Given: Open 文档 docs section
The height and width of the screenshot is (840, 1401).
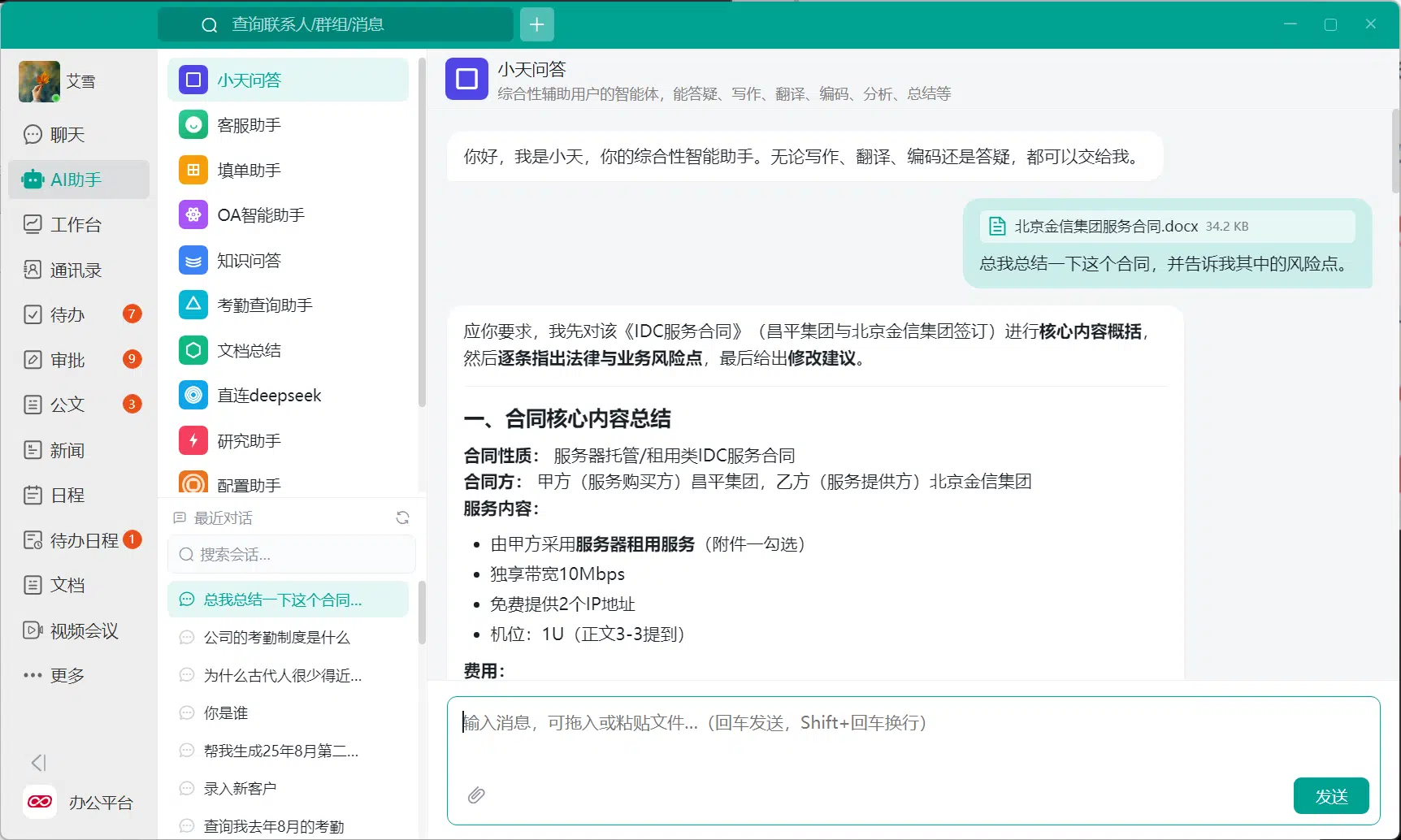Looking at the screenshot, I should pos(79,585).
